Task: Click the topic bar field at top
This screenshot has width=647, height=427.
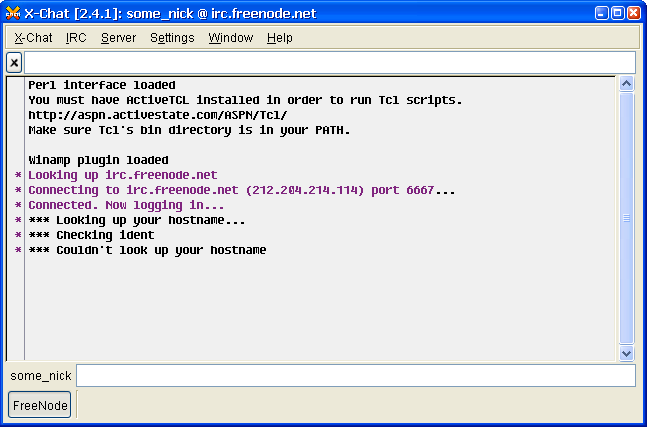Action: coord(330,63)
